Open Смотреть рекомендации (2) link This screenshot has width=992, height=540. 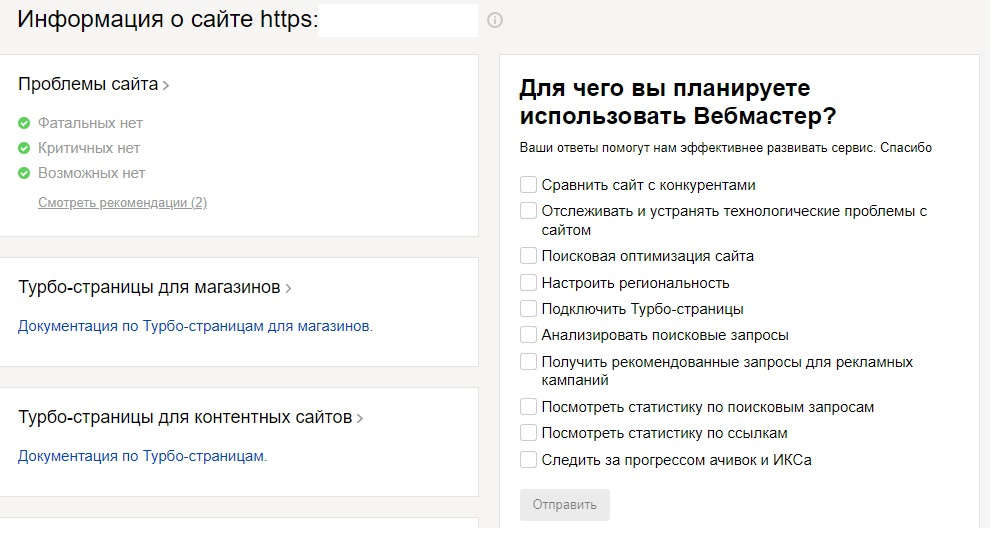coord(122,203)
